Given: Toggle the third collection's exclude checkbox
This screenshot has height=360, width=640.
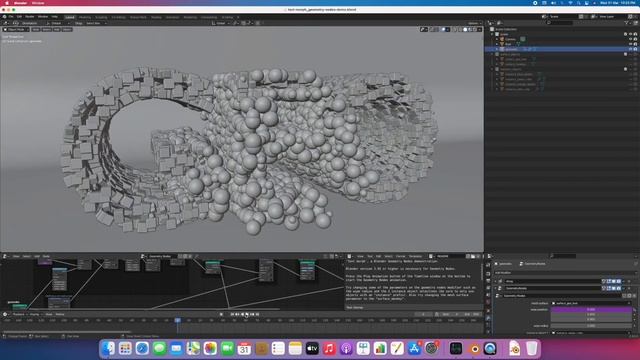Looking at the screenshot, I should [625, 69].
